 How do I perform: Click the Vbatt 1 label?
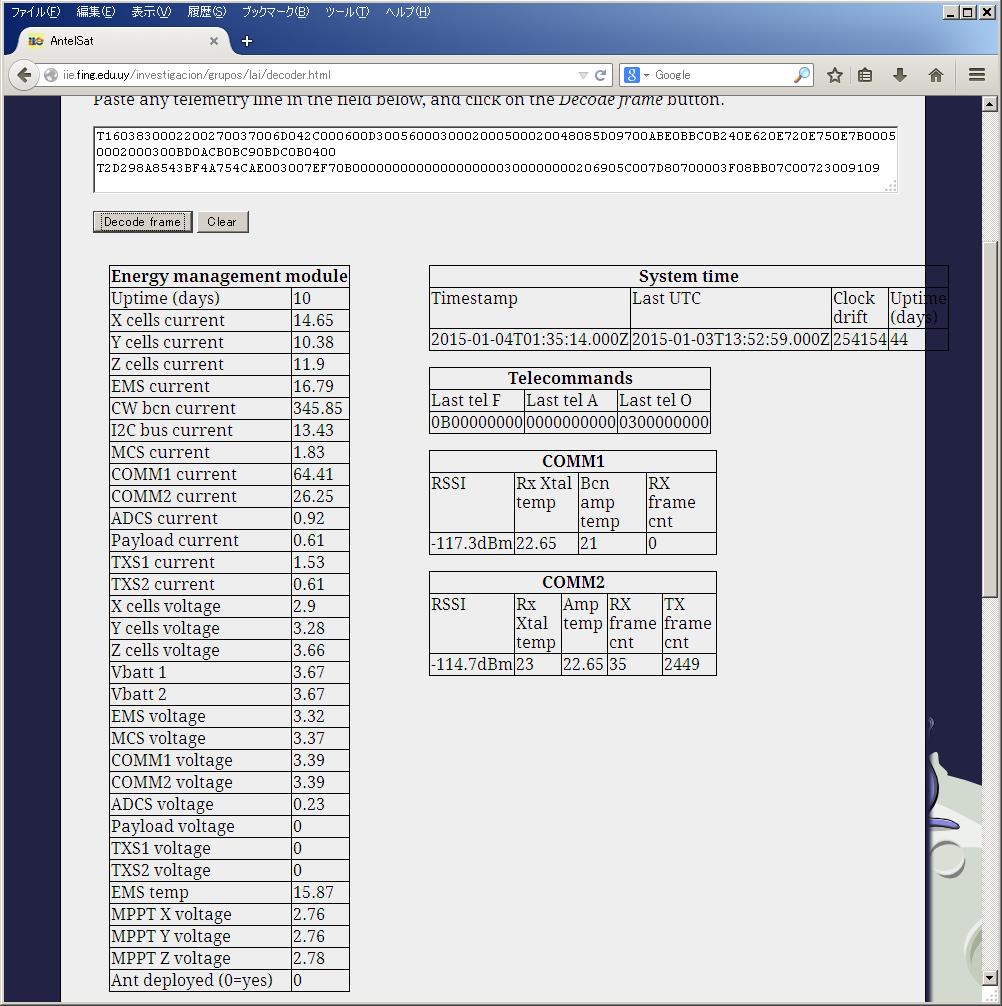click(139, 672)
